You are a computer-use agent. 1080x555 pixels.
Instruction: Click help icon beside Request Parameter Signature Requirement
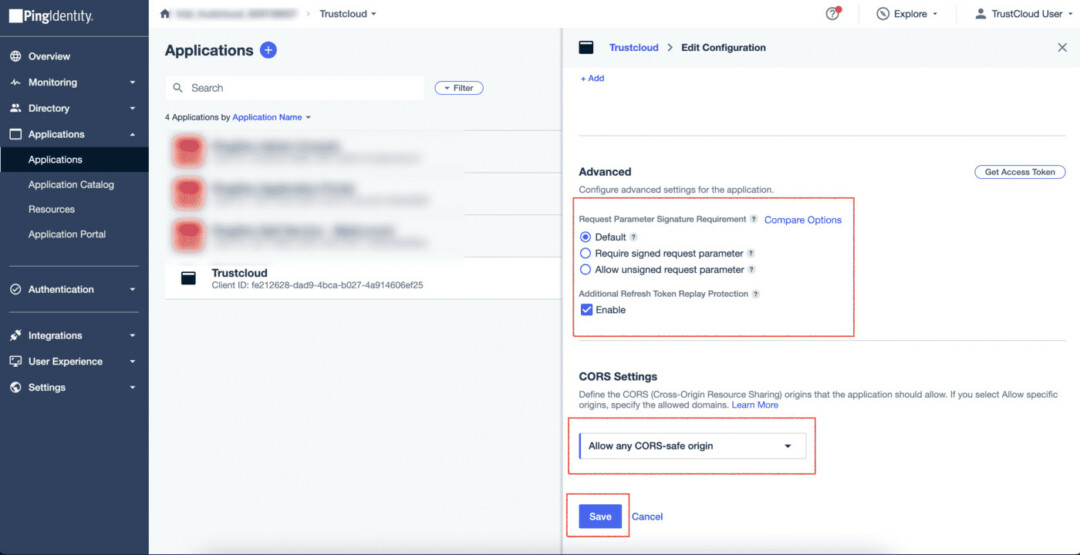click(x=754, y=219)
